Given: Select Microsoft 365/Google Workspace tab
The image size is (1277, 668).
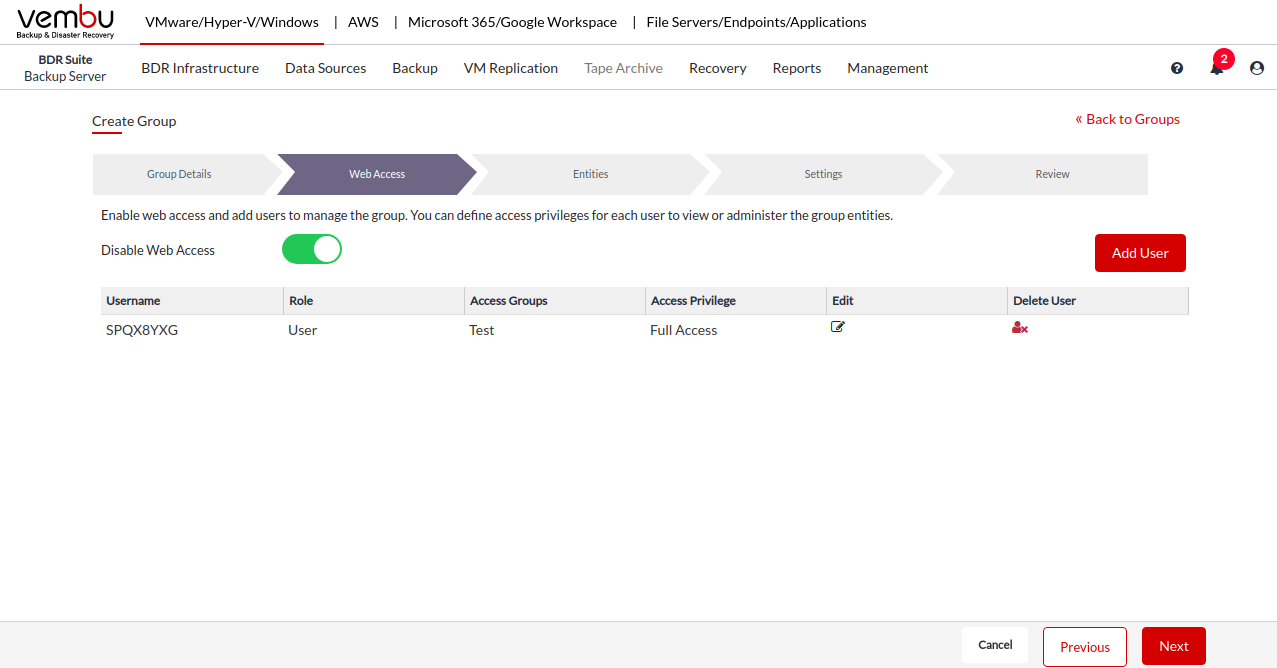Looking at the screenshot, I should pyautogui.click(x=512, y=22).
